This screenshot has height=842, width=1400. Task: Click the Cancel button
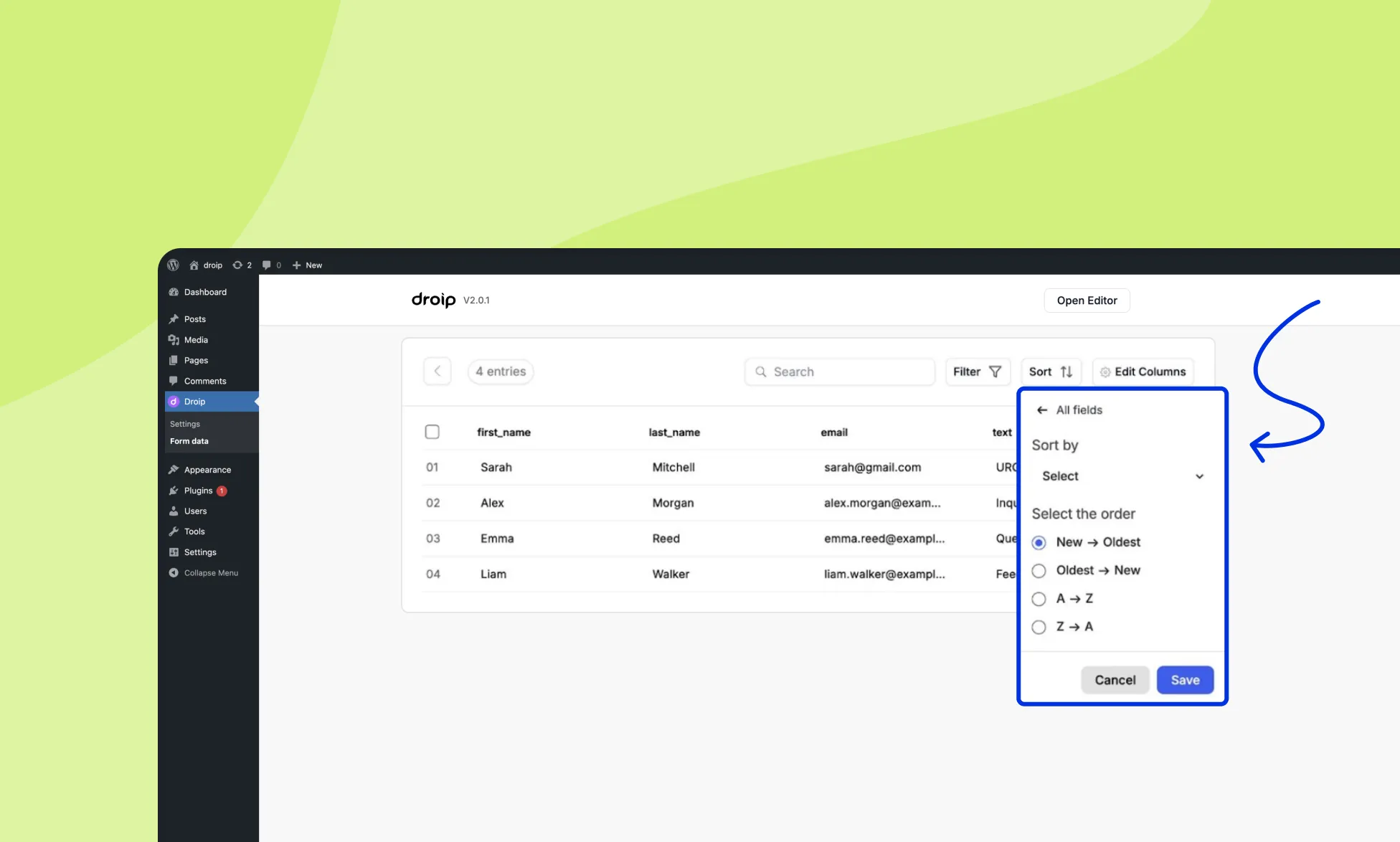tap(1115, 680)
